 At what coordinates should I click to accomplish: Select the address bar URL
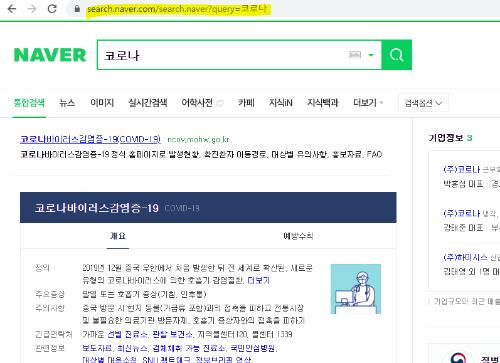[x=177, y=9]
